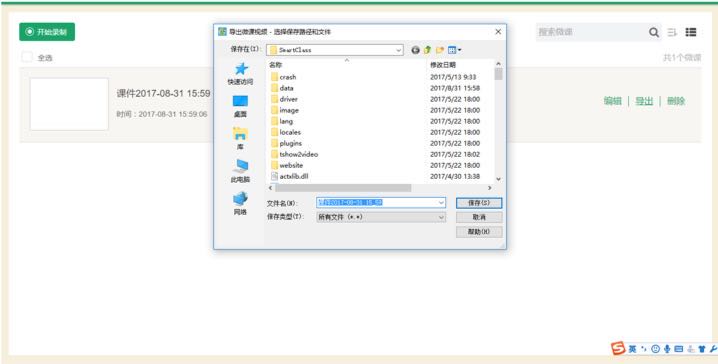Toggle the Select All (全选) checkbox
The width and height of the screenshot is (718, 364).
(x=27, y=57)
